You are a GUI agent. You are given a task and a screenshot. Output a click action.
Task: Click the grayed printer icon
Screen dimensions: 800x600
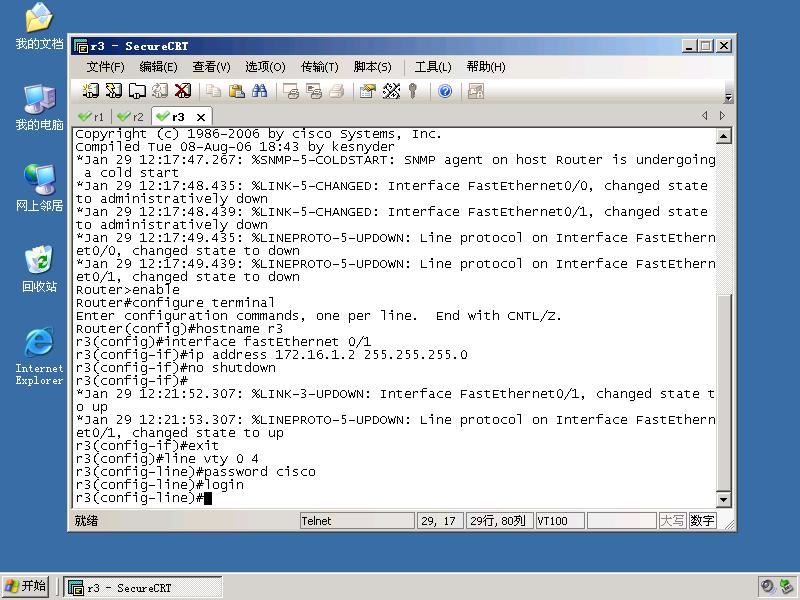[337, 91]
